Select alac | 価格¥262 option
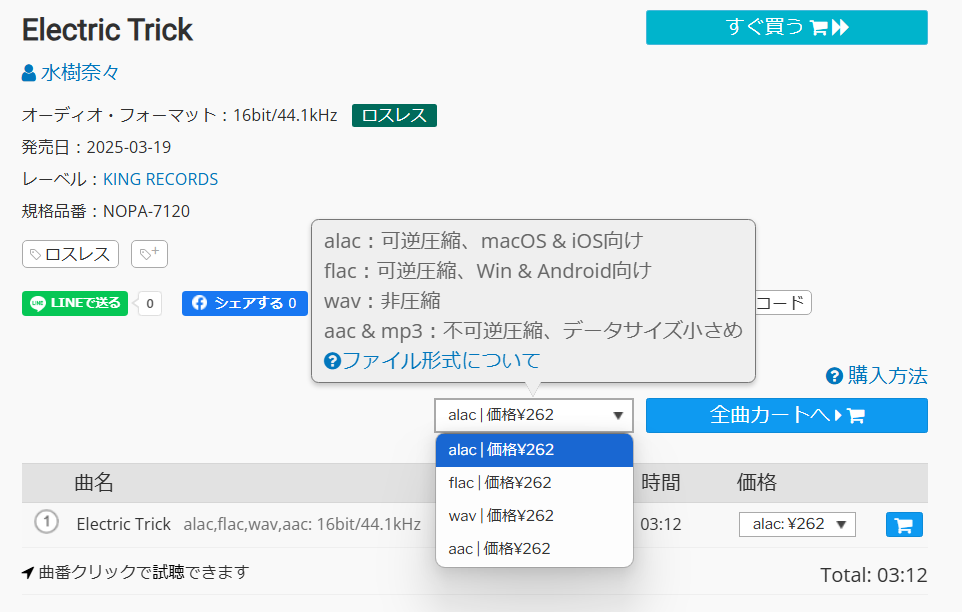This screenshot has height=612, width=962. pos(534,450)
